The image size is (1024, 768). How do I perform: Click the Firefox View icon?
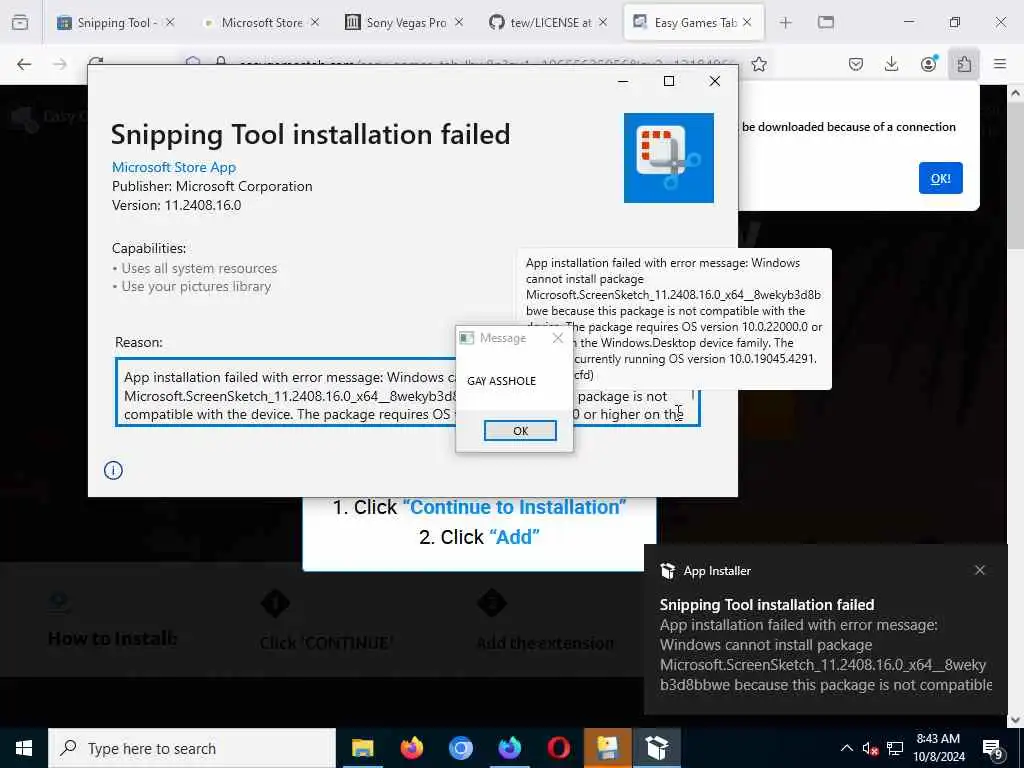[x=20, y=23]
